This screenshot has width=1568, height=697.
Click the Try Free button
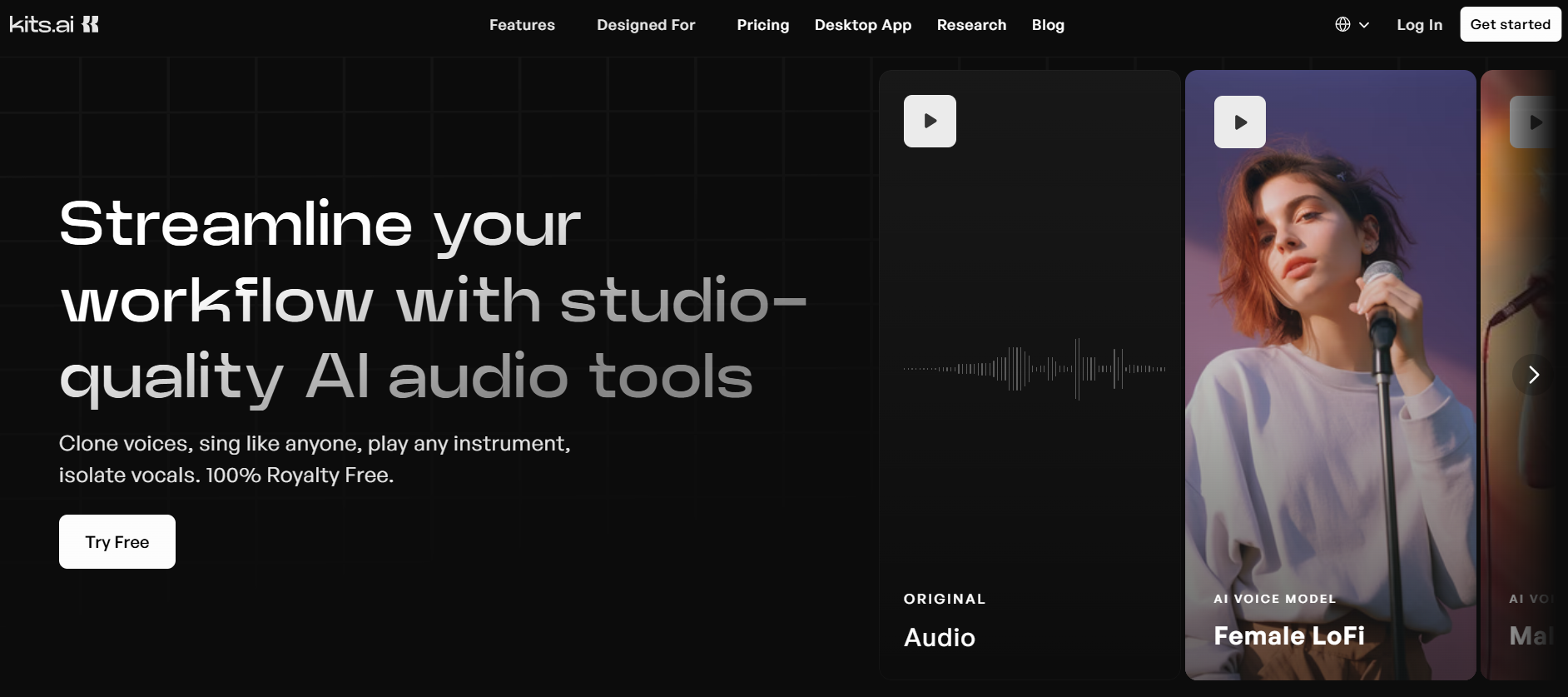click(x=117, y=541)
